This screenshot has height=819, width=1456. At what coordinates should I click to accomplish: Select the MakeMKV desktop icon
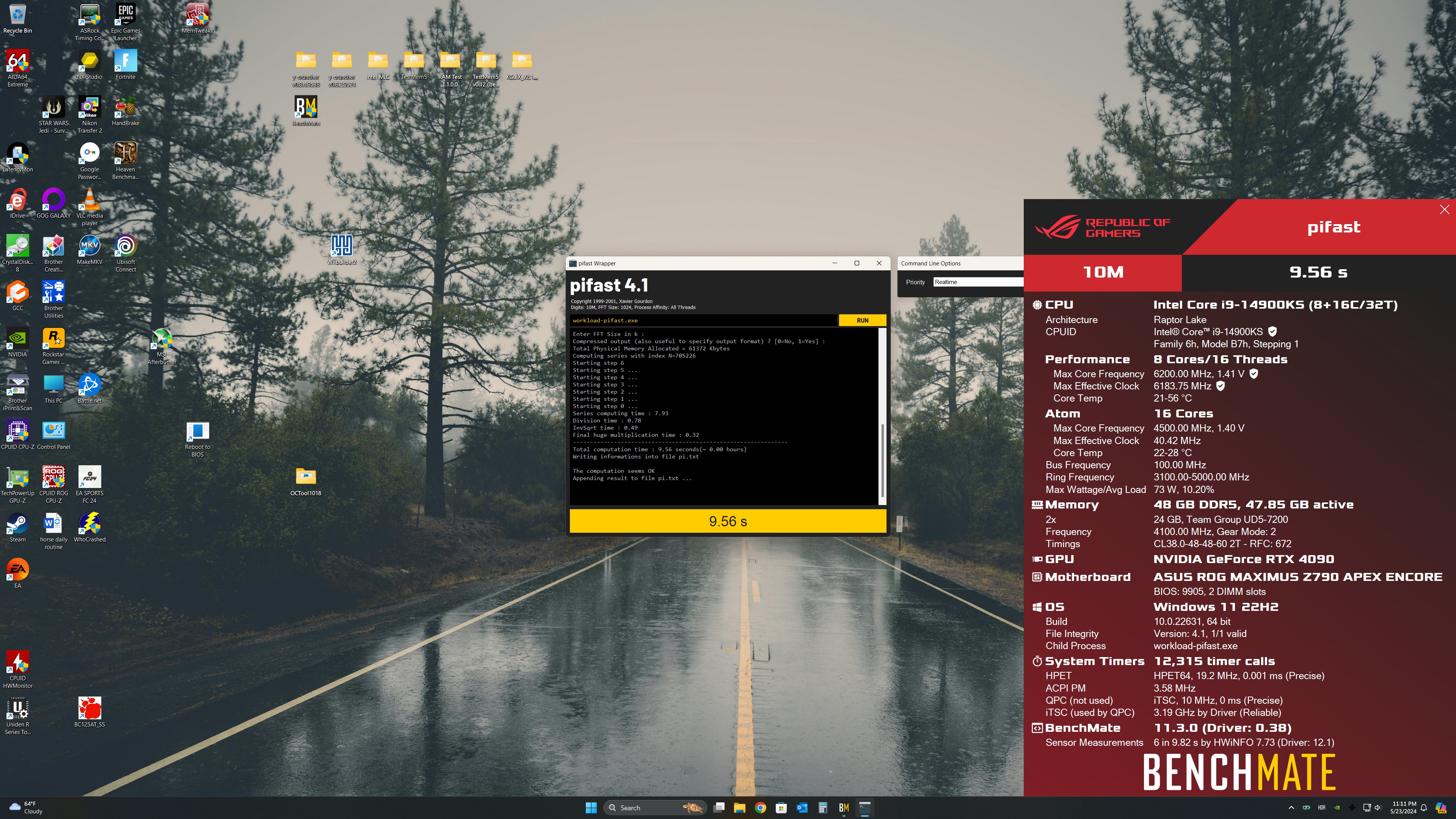click(89, 250)
